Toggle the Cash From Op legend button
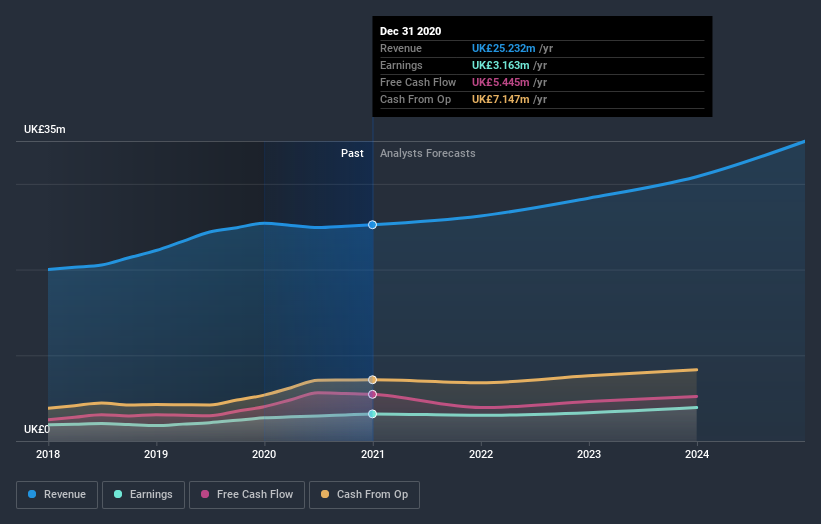The image size is (821, 524). tap(364, 495)
